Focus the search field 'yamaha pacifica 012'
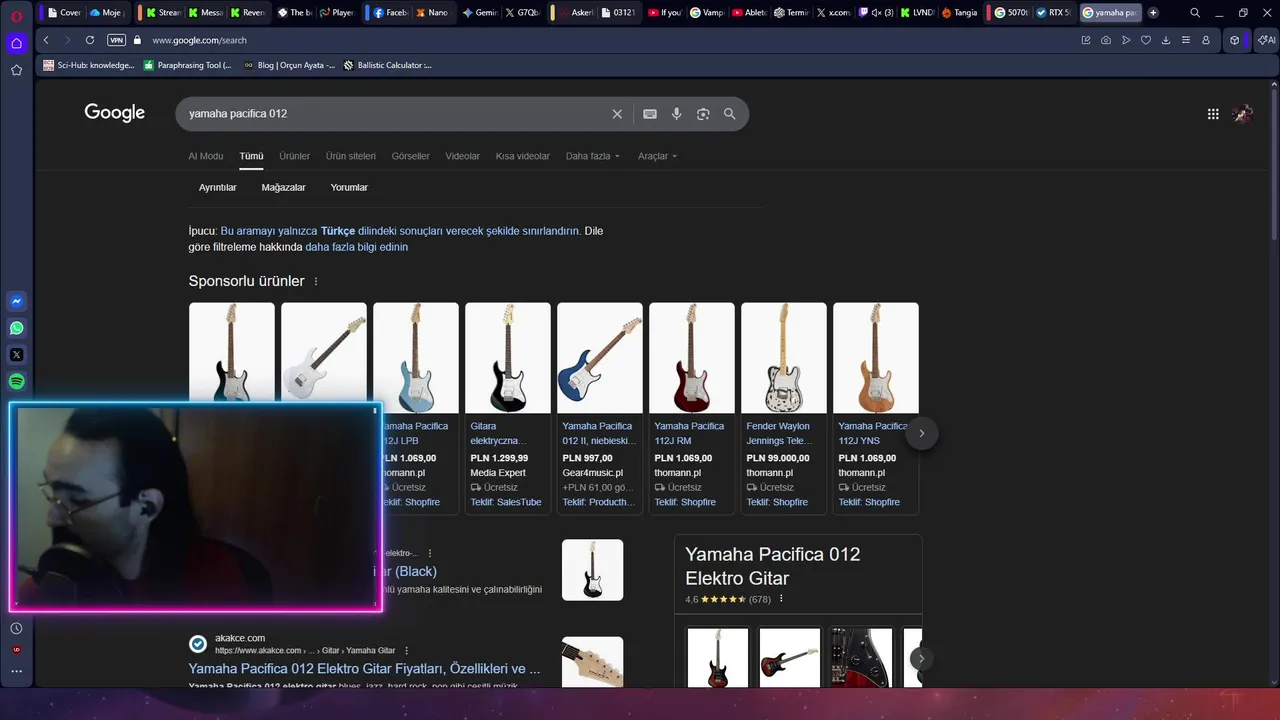1280x720 pixels. click(x=395, y=114)
